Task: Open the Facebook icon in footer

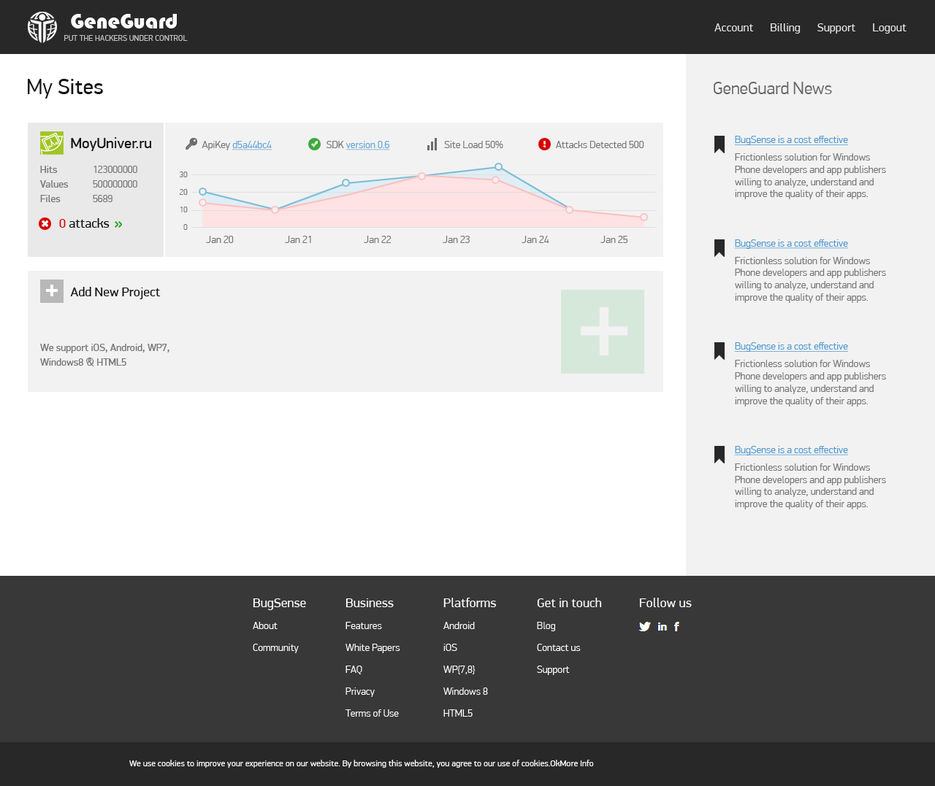Action: pyautogui.click(x=676, y=626)
